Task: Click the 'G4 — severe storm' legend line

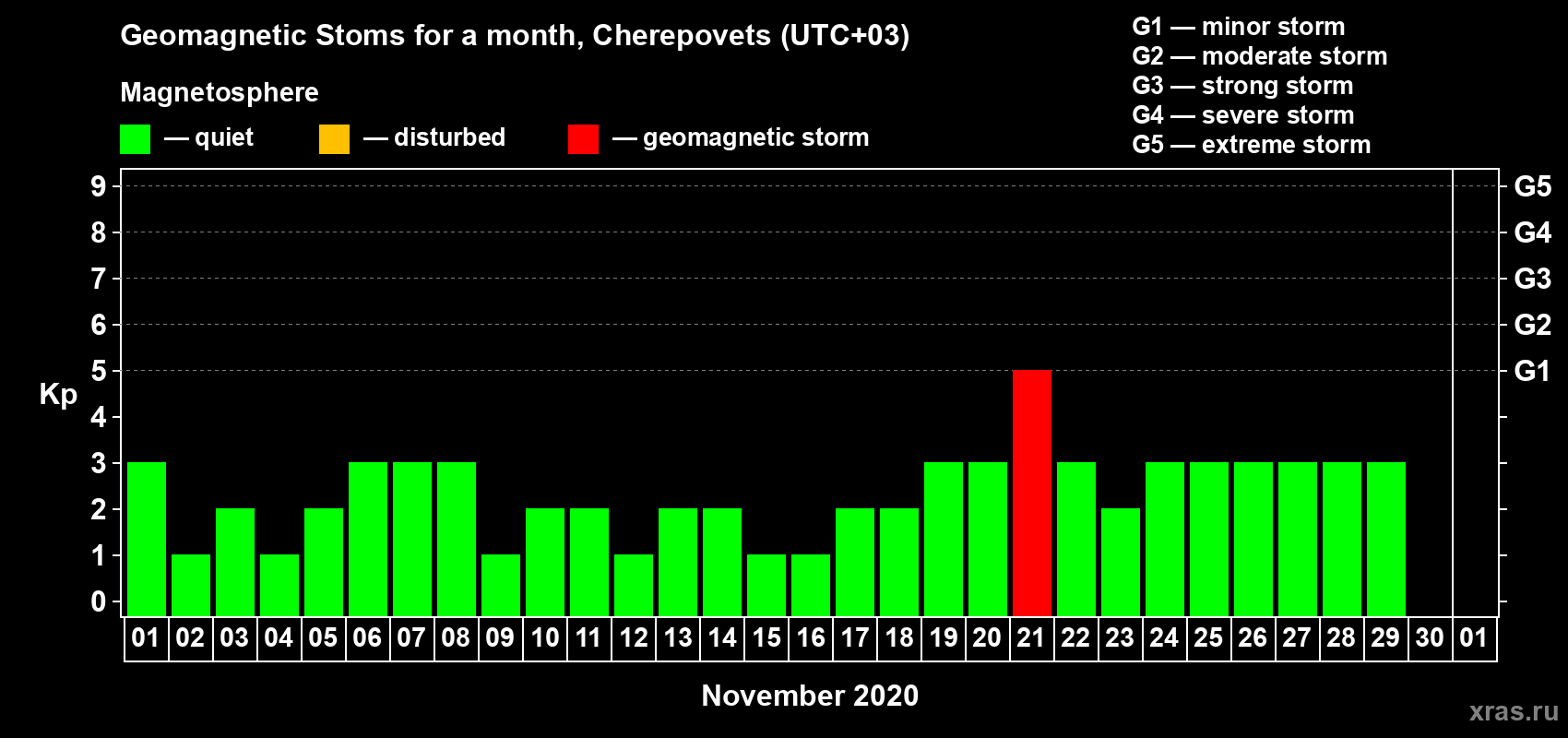Action: click(x=1242, y=115)
